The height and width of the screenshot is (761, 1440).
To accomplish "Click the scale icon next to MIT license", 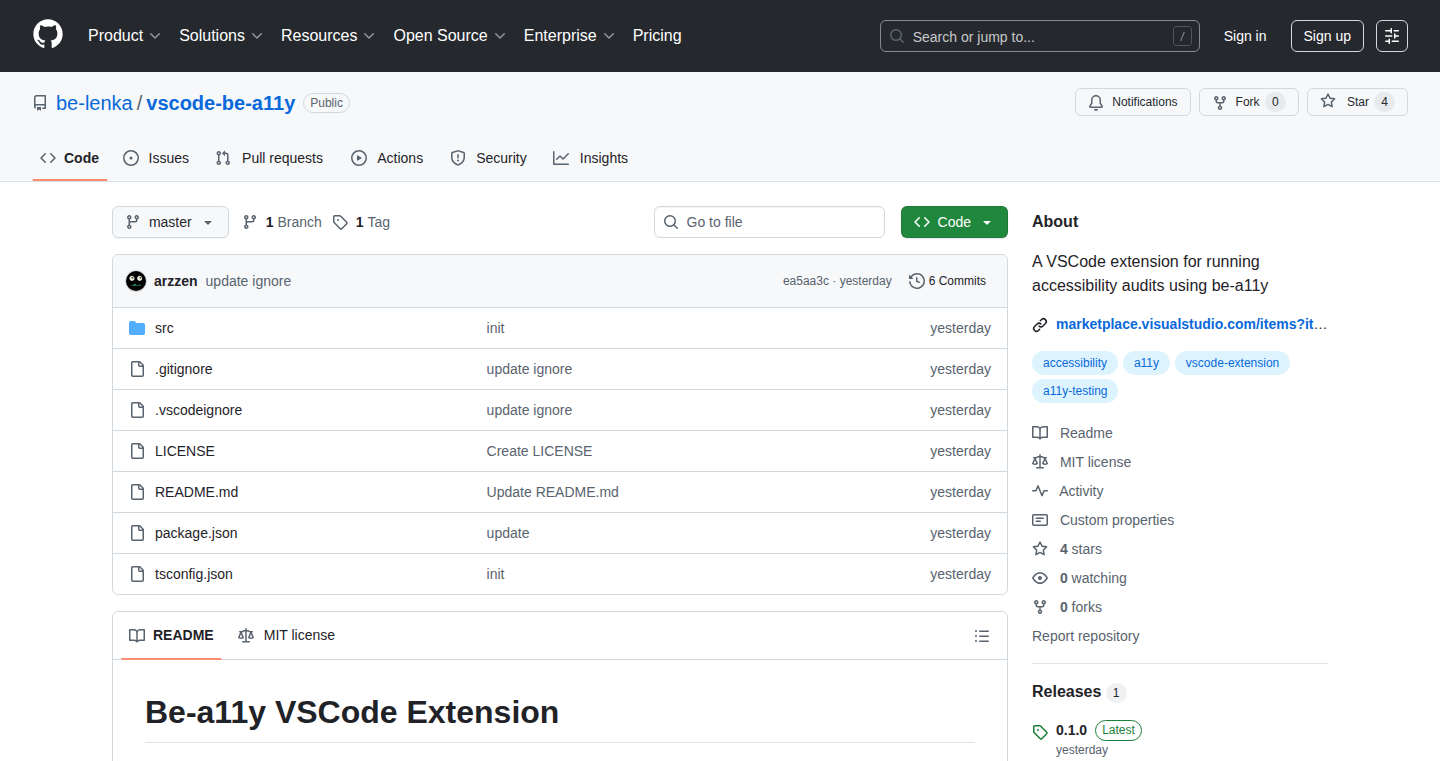I will point(1040,462).
